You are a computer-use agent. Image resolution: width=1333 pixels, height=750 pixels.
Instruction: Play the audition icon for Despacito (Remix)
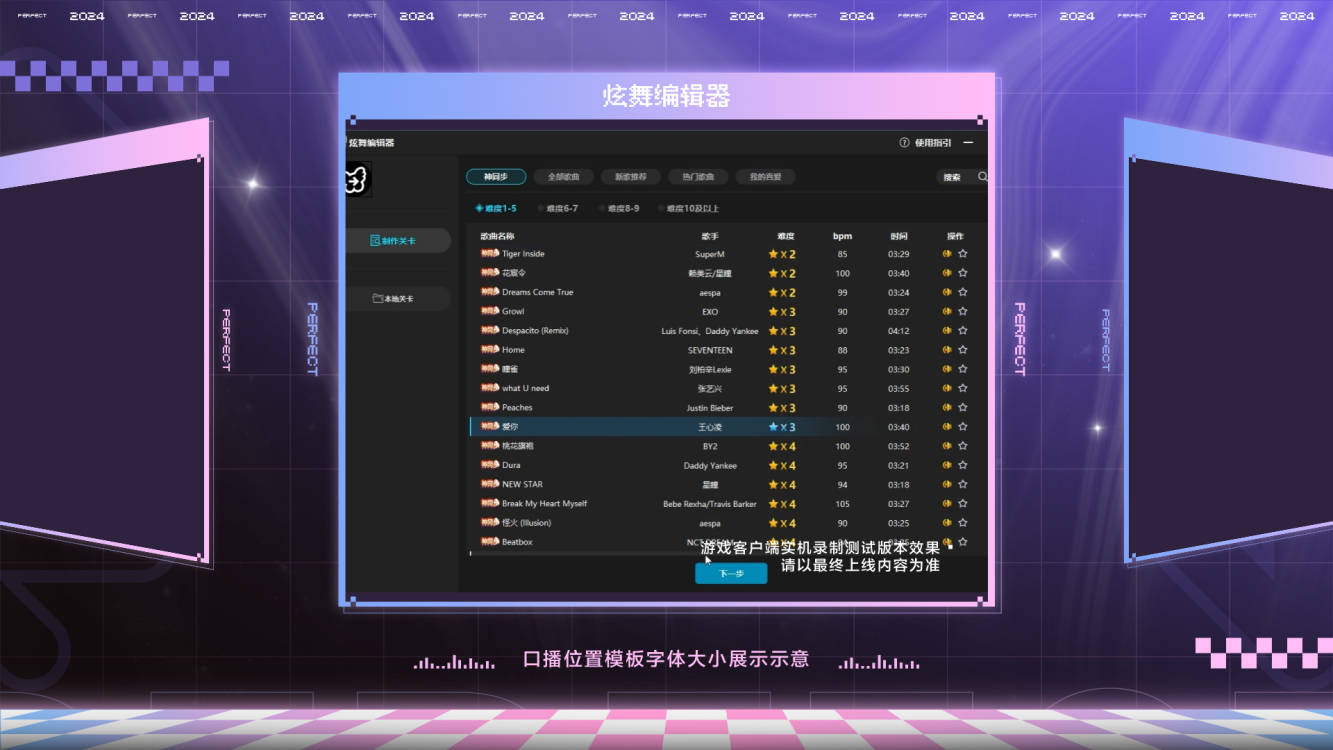click(x=946, y=330)
